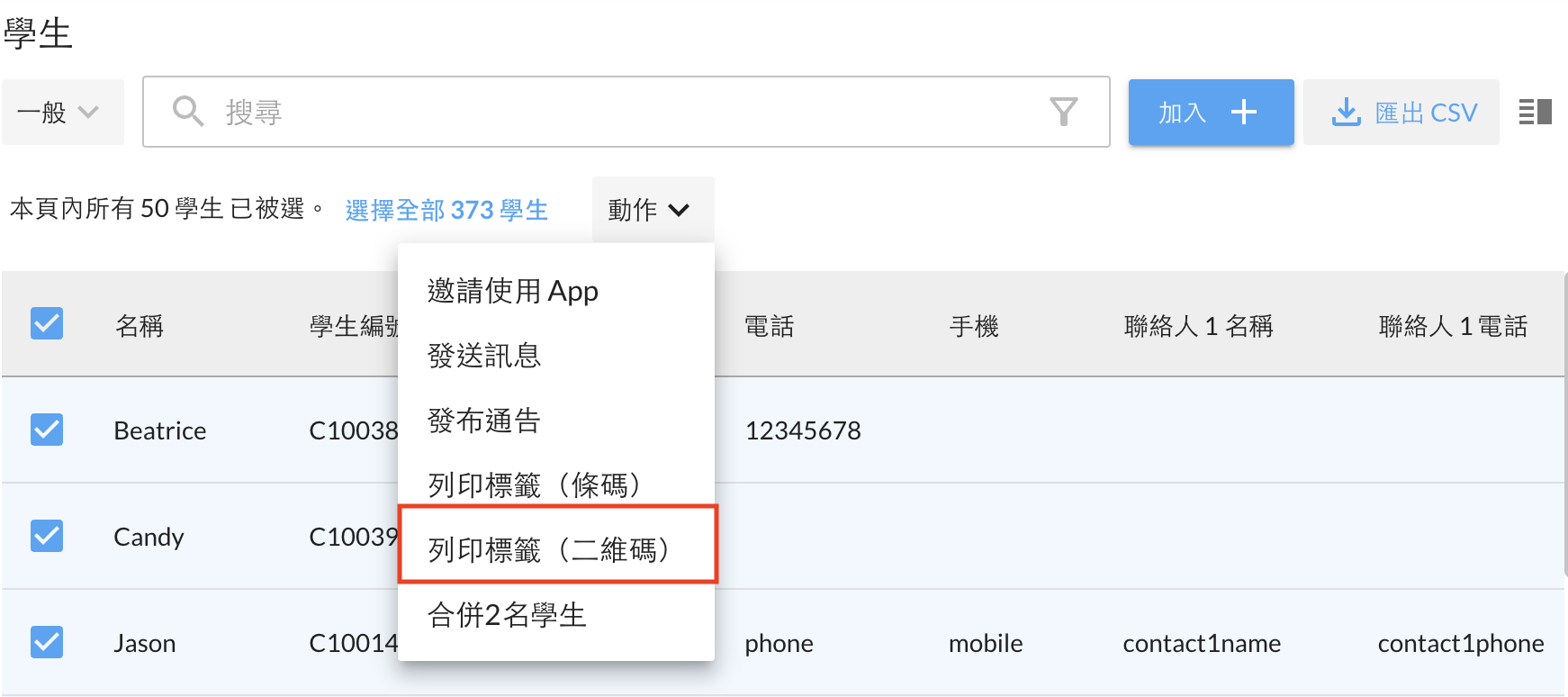Toggle the checkbox beside Jason
The height and width of the screenshot is (697, 1568).
[47, 642]
